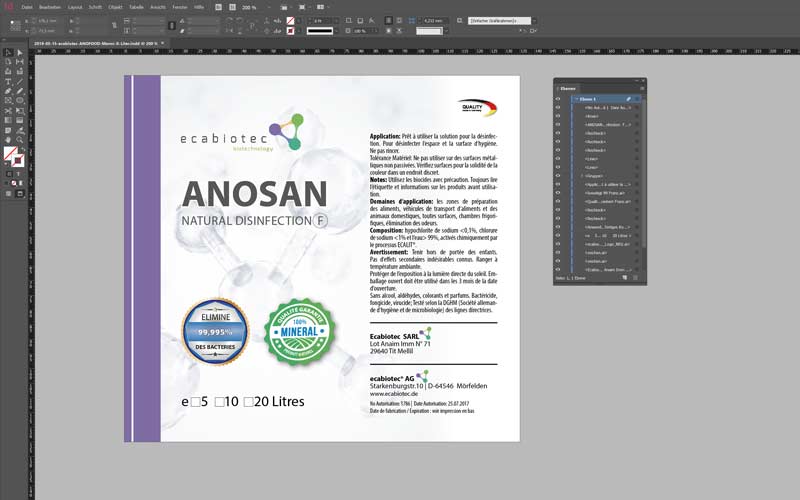This screenshot has width=800, height=500.
Task: Click the Bridge icon in the menu bar
Action: (218, 7)
